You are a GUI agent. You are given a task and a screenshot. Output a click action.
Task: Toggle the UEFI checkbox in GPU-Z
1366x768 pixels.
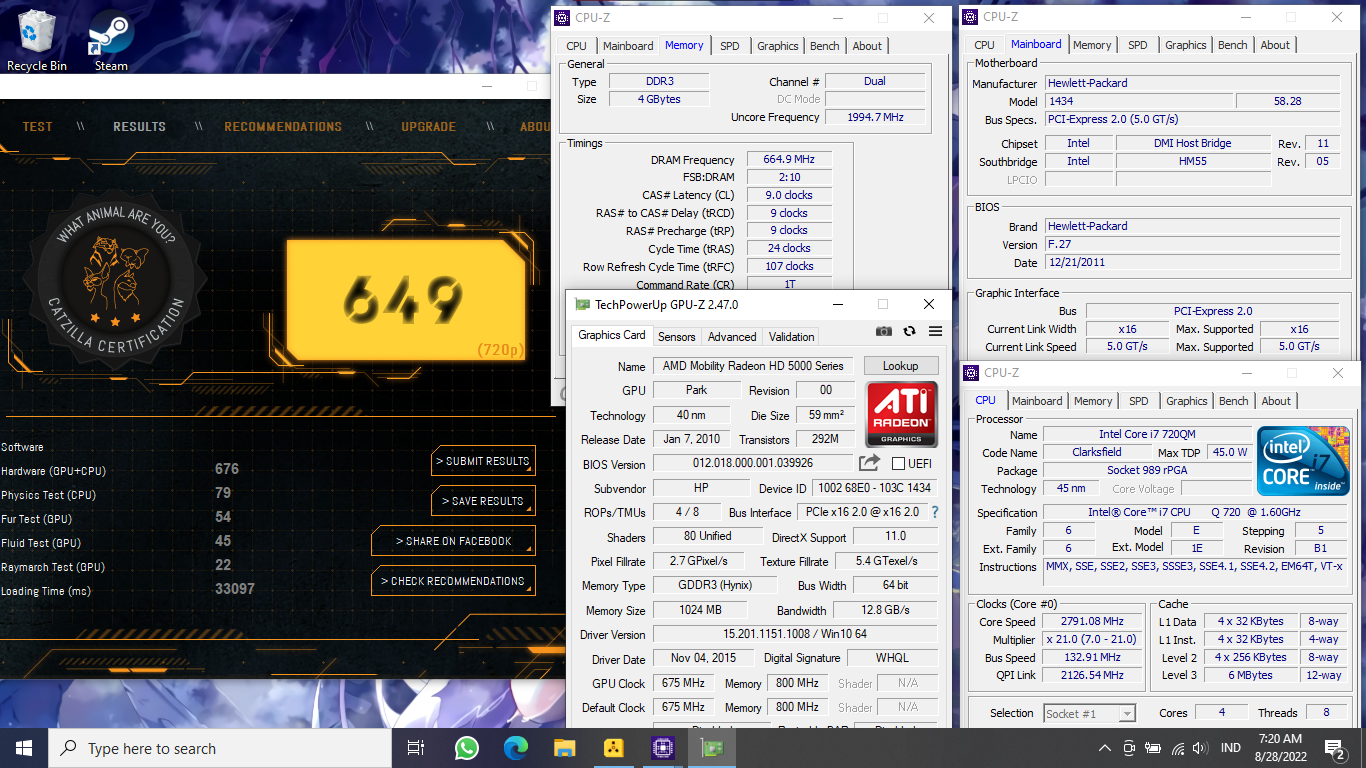[898, 463]
